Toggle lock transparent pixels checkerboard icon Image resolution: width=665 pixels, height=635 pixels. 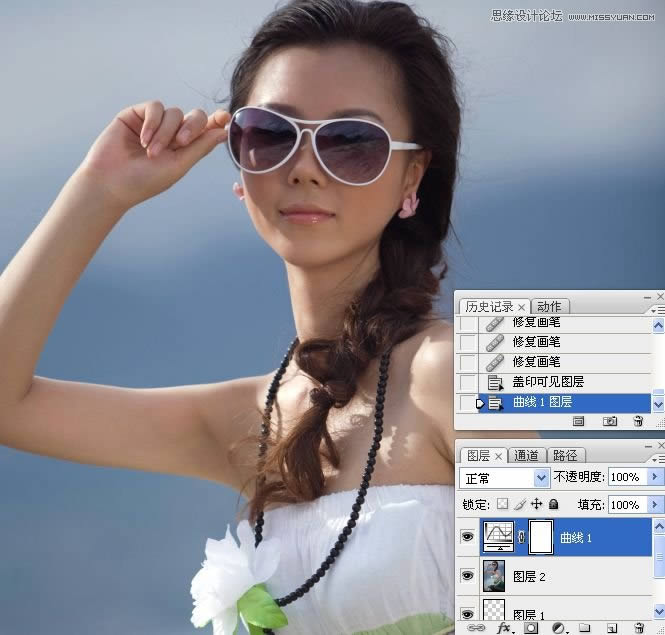click(x=502, y=505)
